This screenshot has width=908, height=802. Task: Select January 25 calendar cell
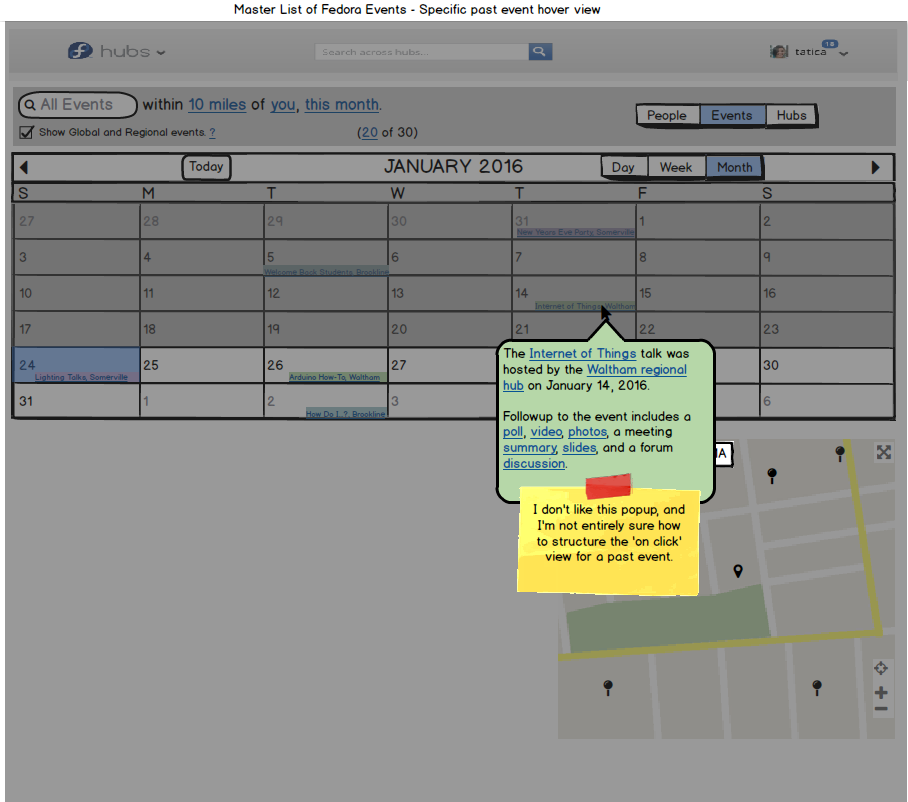coord(202,365)
